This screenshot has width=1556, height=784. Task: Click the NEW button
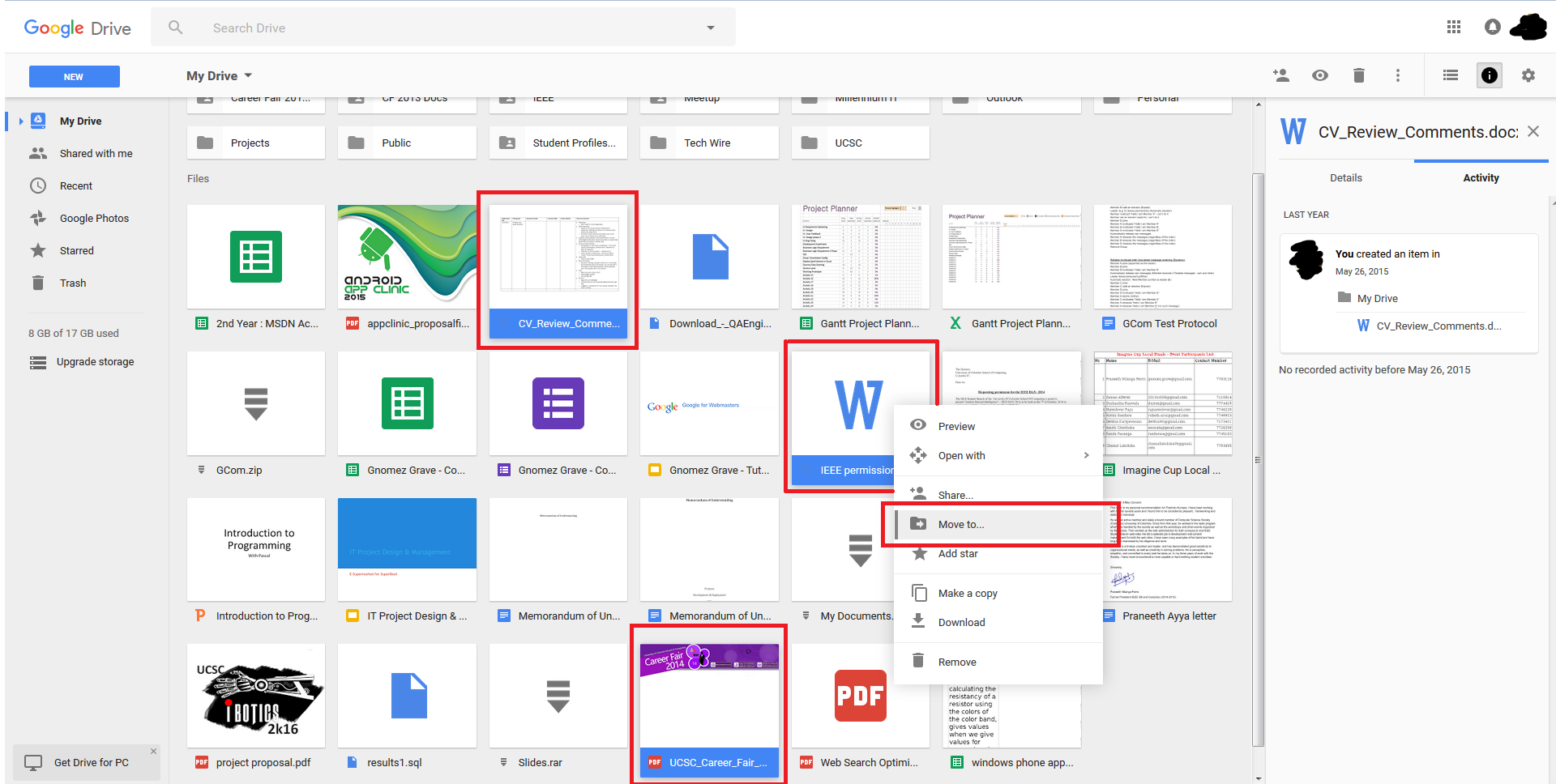pyautogui.click(x=75, y=76)
